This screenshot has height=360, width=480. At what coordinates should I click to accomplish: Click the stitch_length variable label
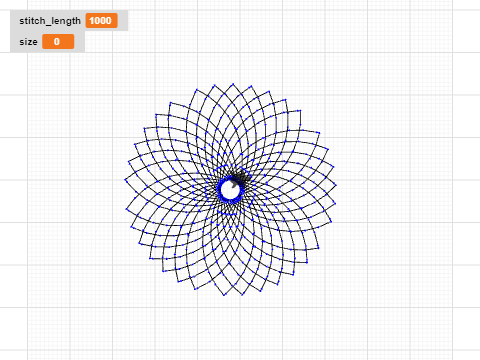pos(50,21)
